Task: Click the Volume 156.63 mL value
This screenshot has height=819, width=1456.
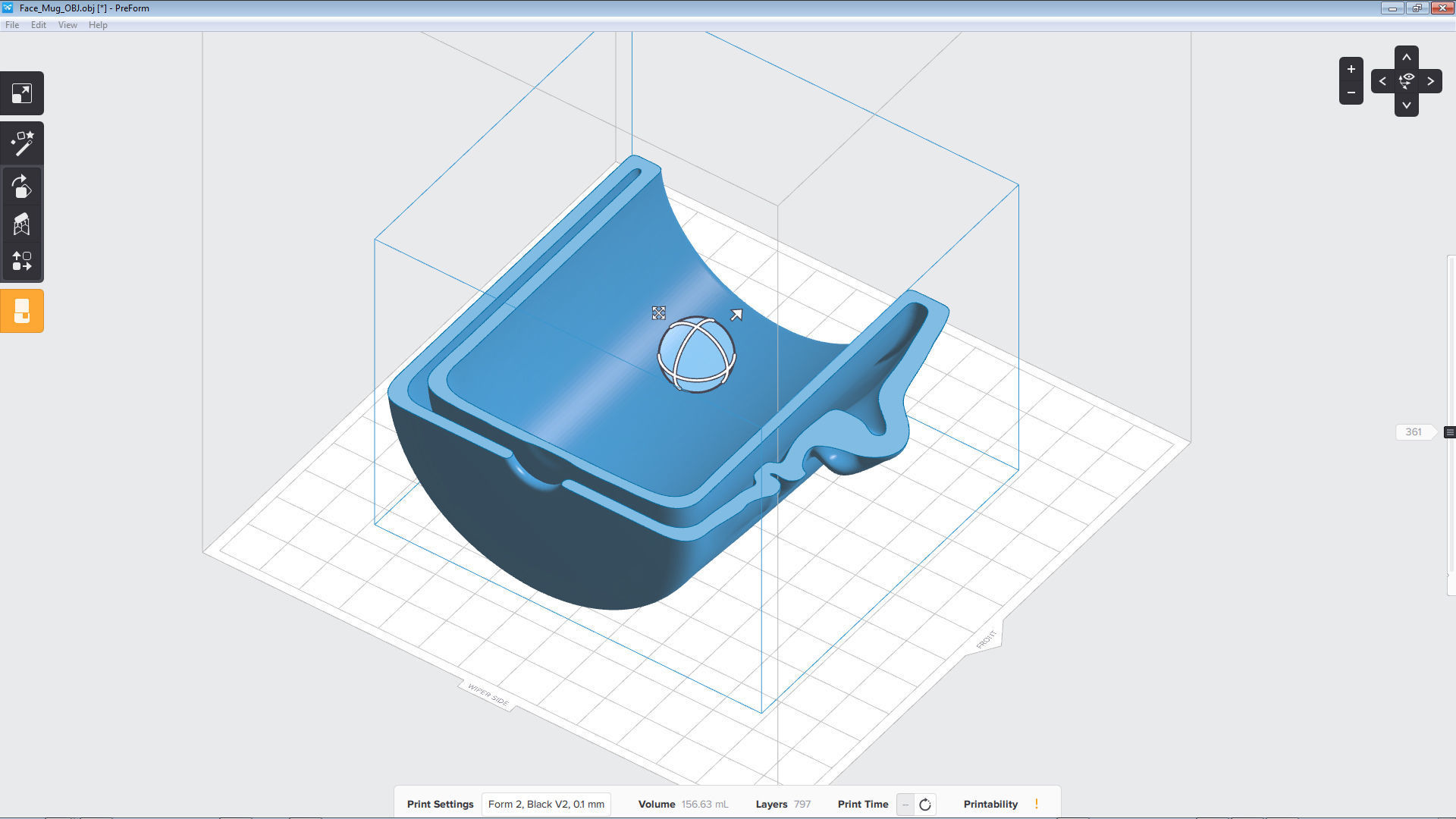Action: pos(704,805)
